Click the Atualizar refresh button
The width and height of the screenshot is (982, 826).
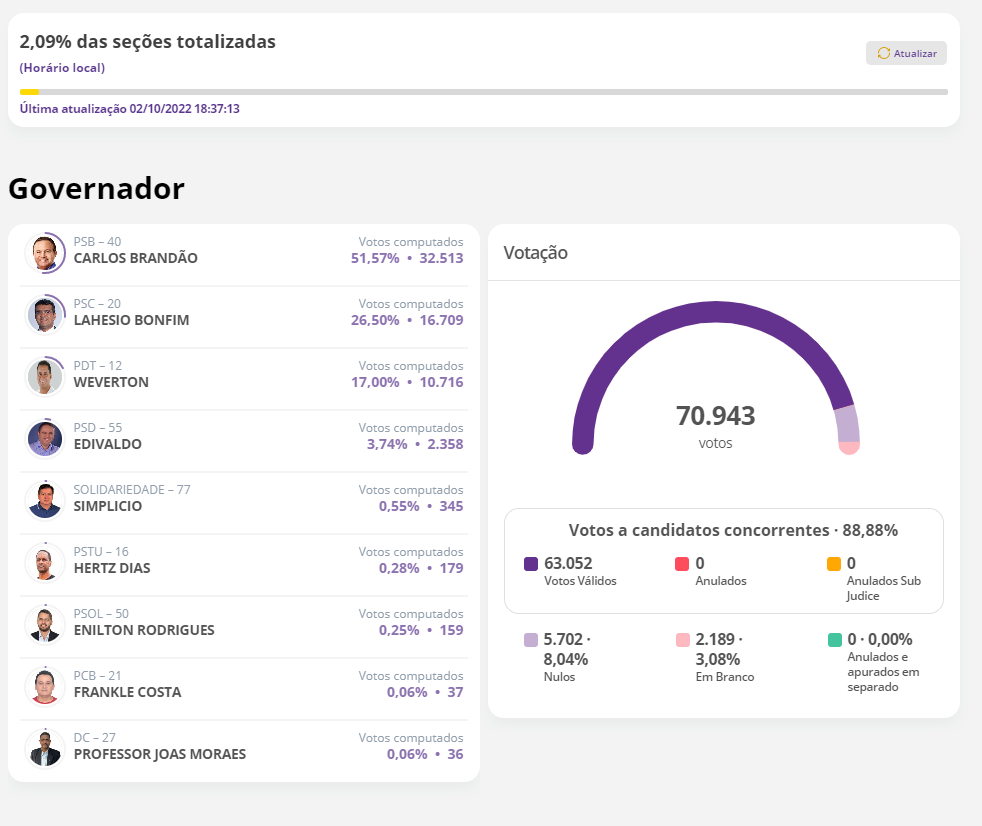(x=906, y=53)
